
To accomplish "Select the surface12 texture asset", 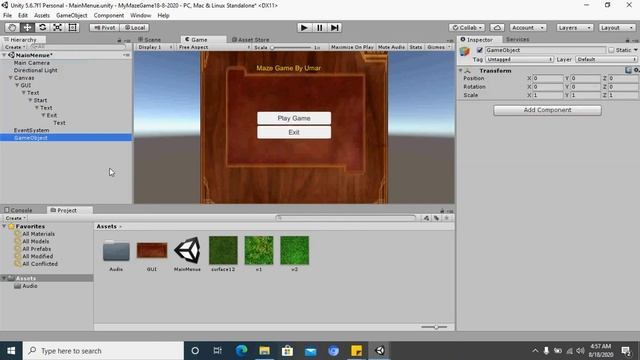I will [223, 250].
